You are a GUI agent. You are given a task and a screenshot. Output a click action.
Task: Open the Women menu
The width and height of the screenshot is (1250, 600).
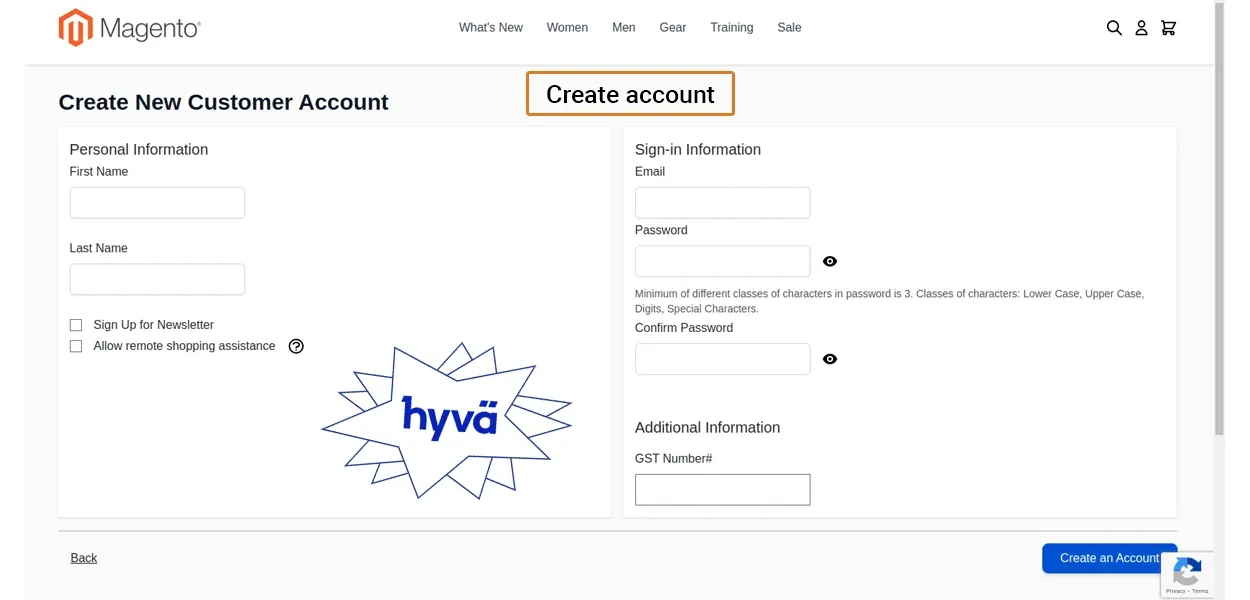click(567, 28)
